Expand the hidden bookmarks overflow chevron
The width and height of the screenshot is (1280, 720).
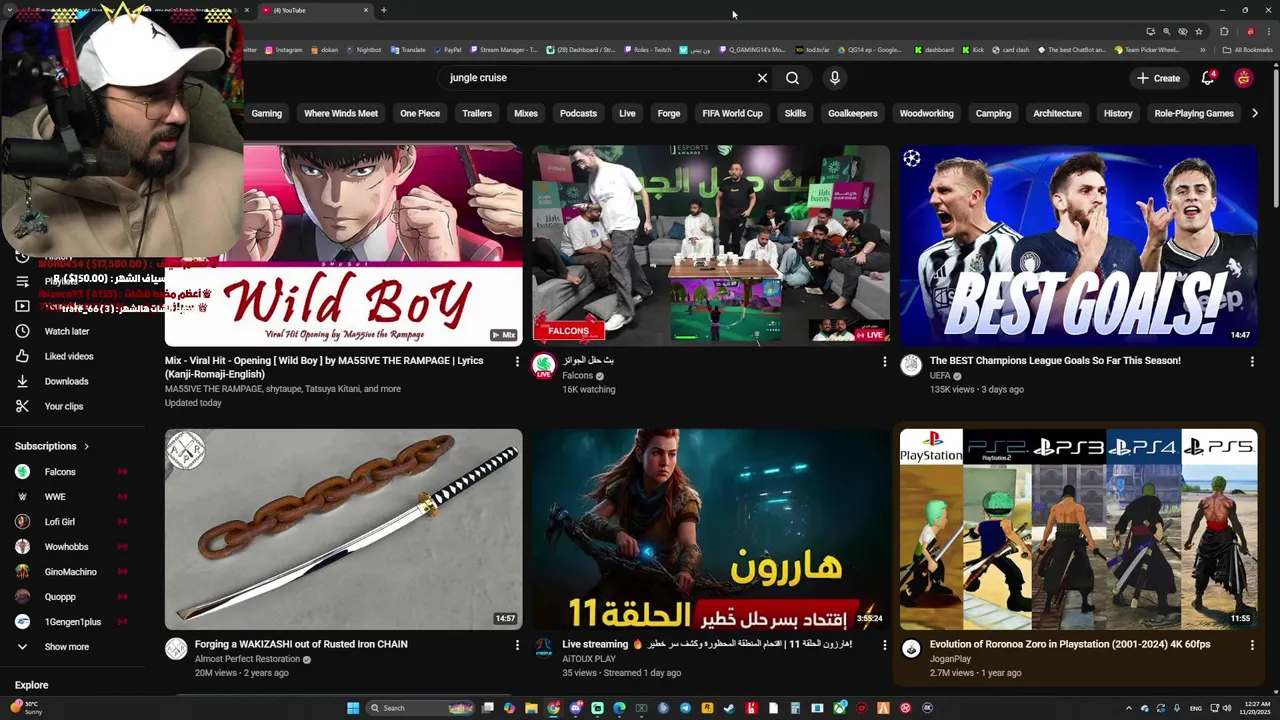click(1203, 50)
